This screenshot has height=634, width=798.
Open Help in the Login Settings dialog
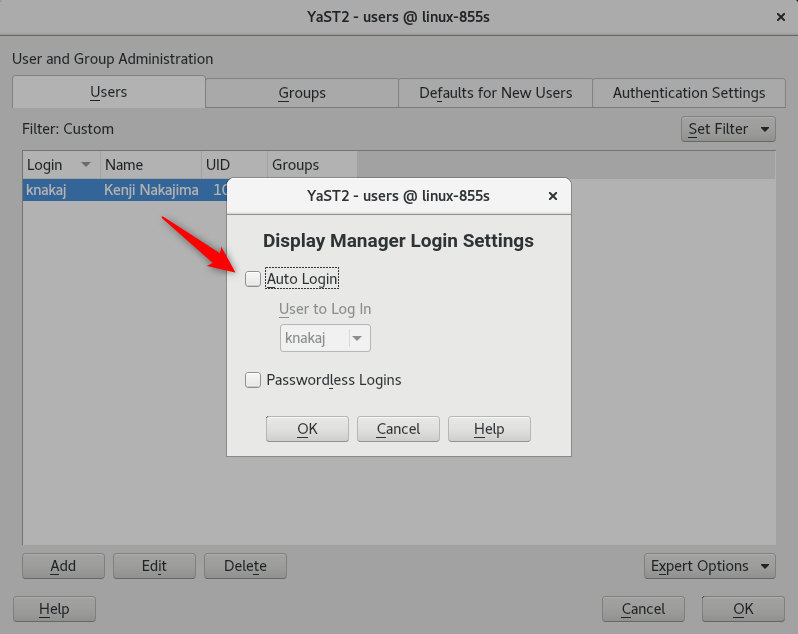[x=489, y=429]
